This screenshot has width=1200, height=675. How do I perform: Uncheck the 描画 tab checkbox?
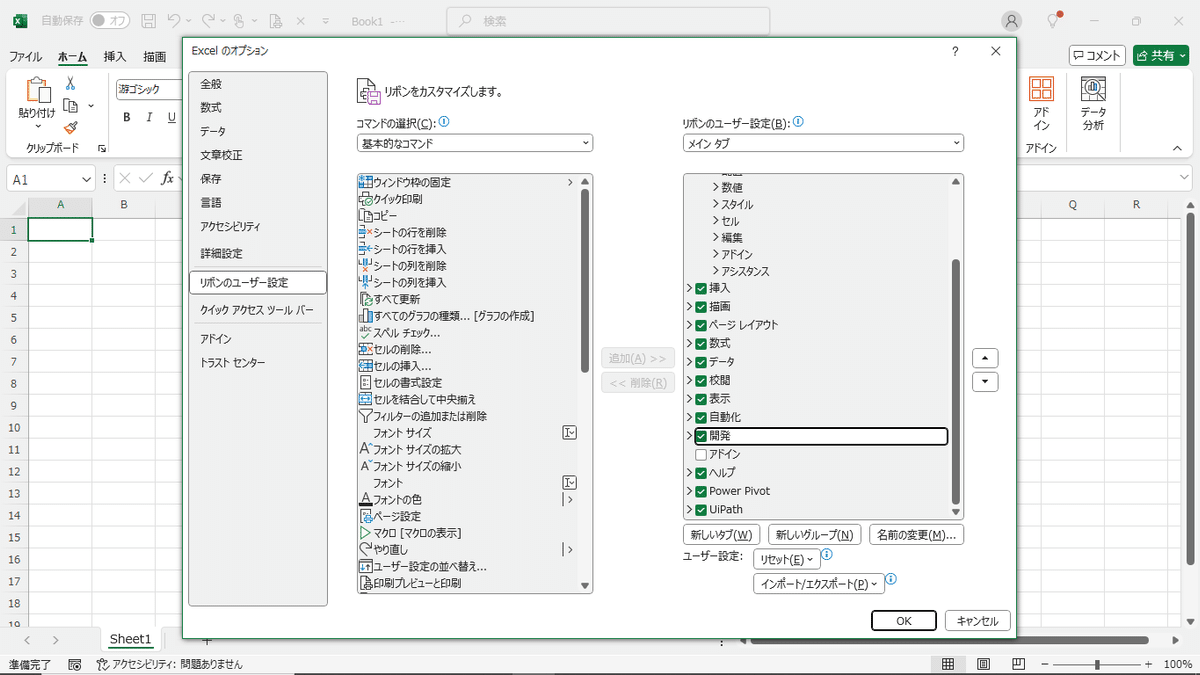point(701,307)
